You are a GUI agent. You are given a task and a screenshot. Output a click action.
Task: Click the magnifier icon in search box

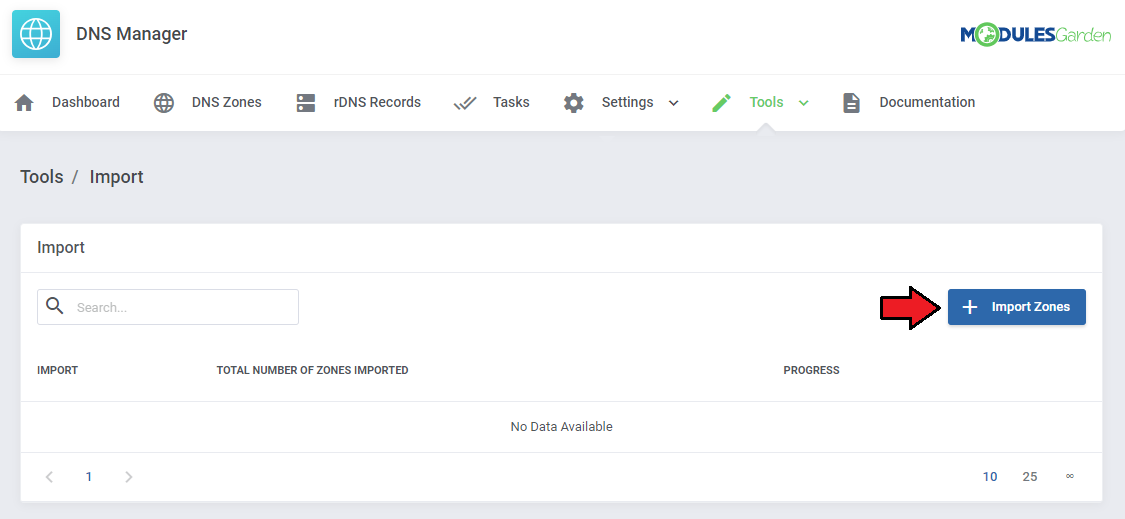55,306
